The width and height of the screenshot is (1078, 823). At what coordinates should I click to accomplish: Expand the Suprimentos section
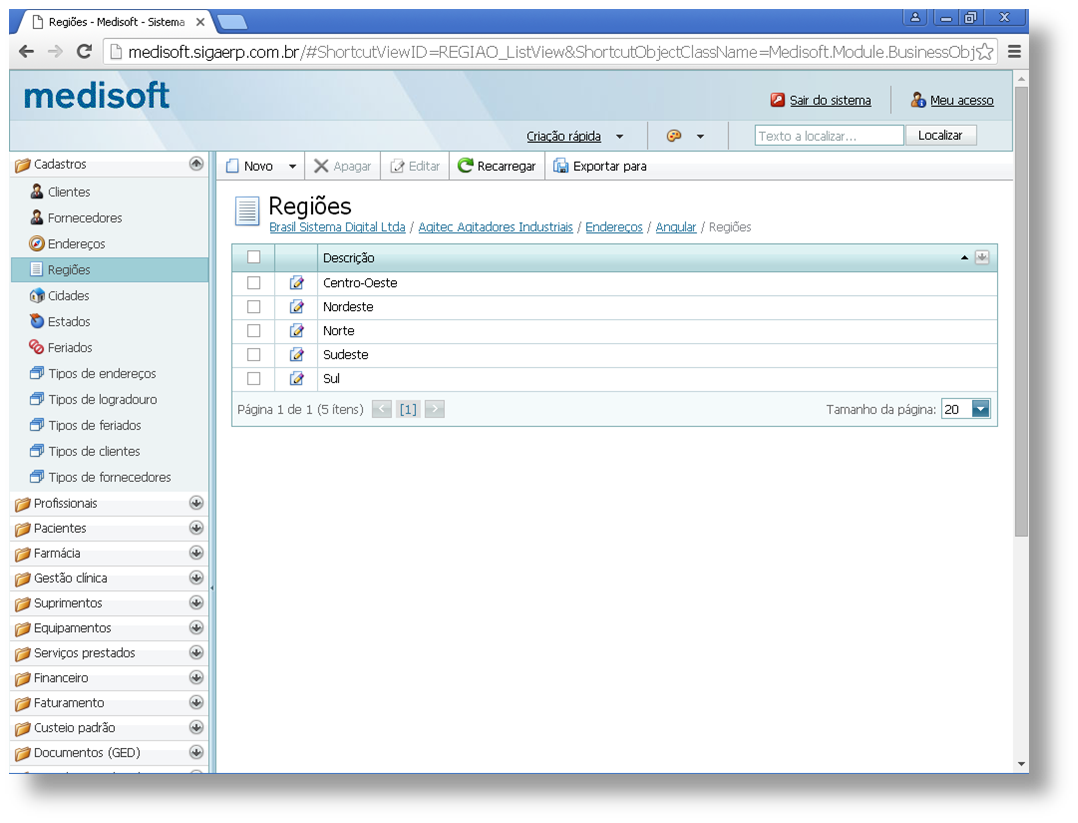click(196, 602)
